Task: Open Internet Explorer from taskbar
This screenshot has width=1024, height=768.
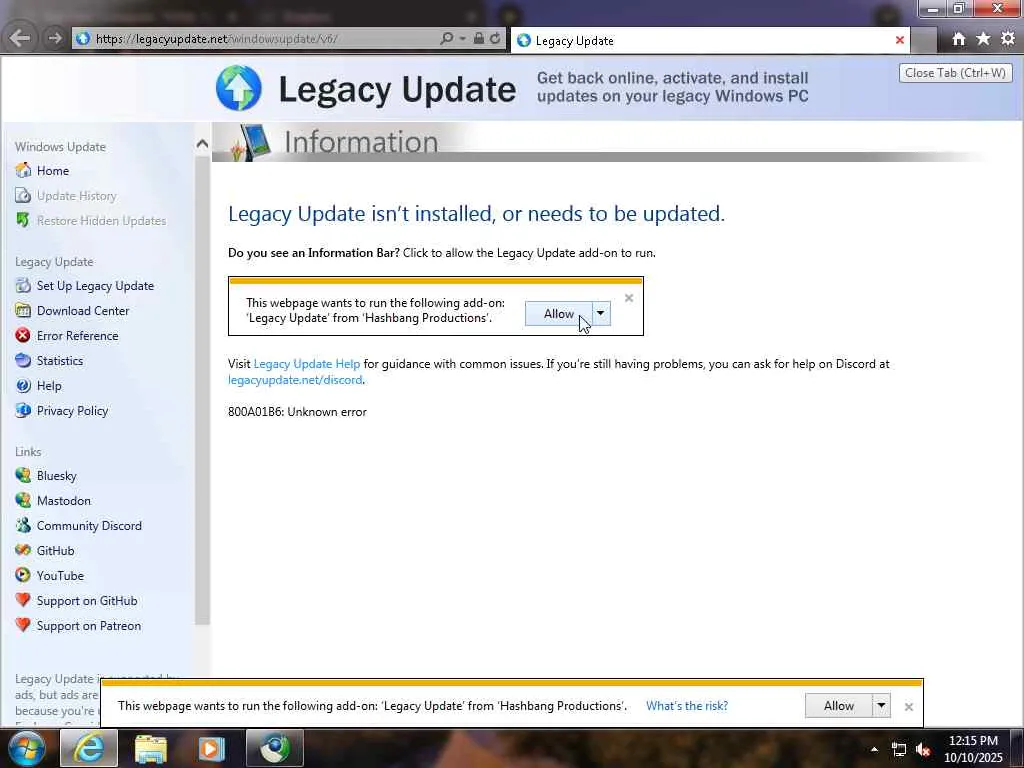Action: click(89, 748)
